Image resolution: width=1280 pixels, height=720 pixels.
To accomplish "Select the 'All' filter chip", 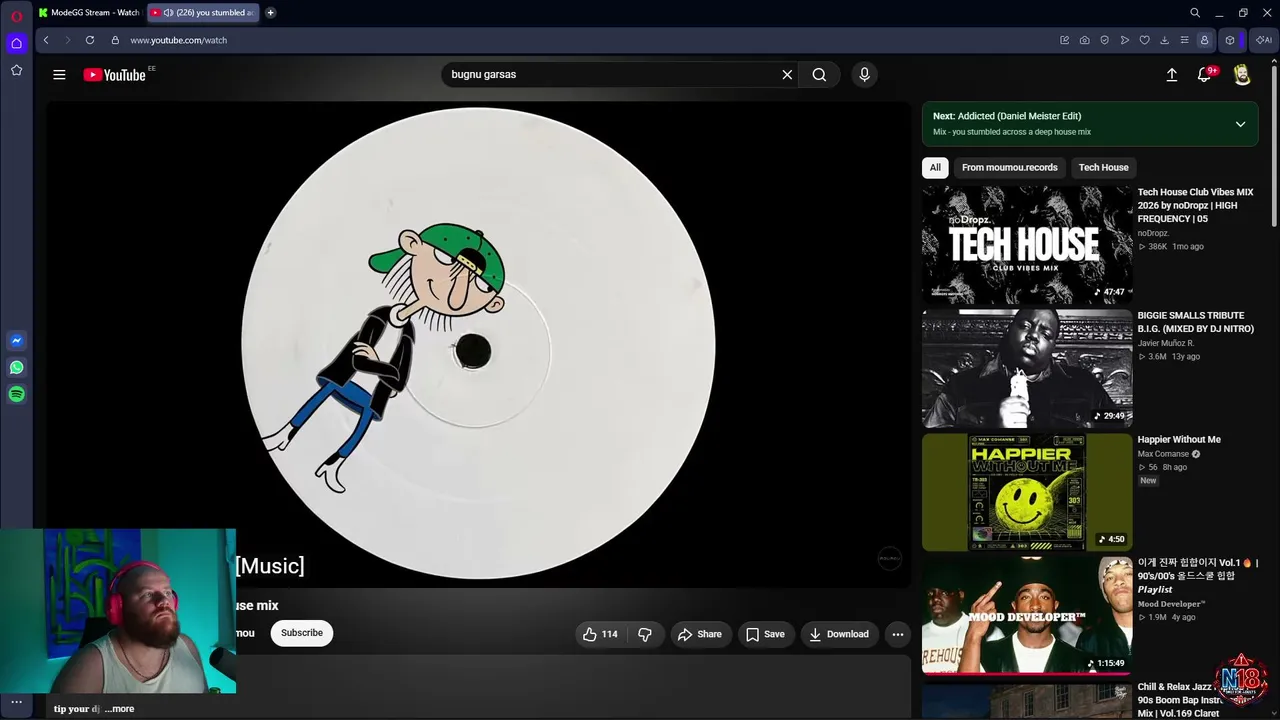I will pos(935,167).
